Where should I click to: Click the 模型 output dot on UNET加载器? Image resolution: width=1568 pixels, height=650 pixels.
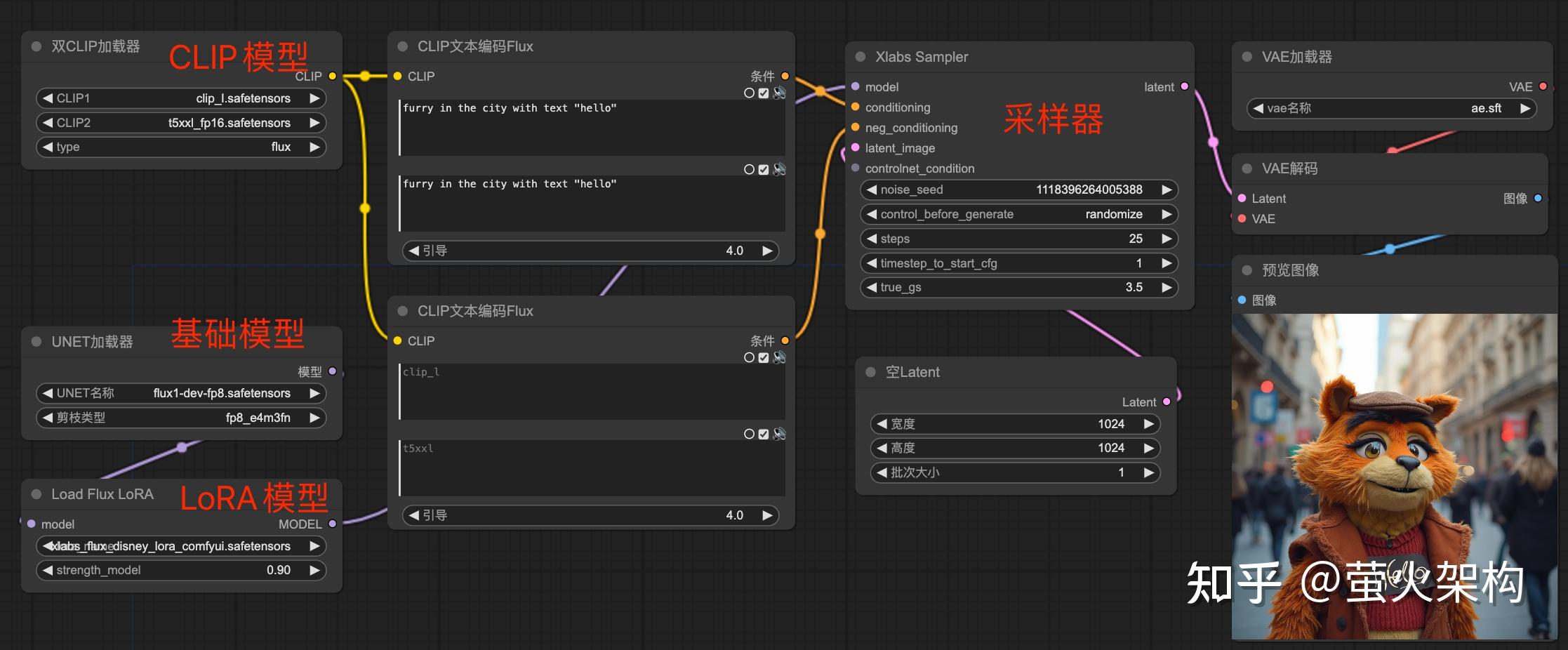333,371
